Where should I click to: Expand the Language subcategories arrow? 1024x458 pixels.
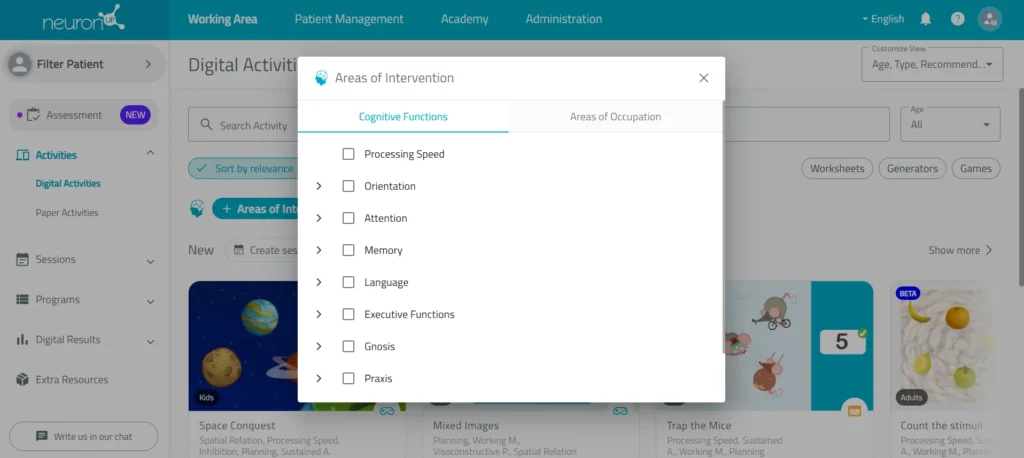(x=319, y=282)
